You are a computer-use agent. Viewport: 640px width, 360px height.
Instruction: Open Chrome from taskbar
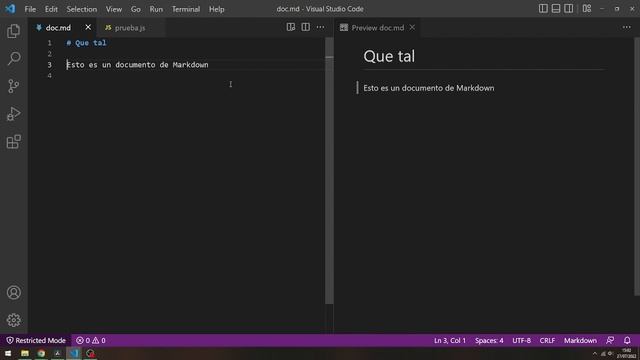tap(41, 353)
